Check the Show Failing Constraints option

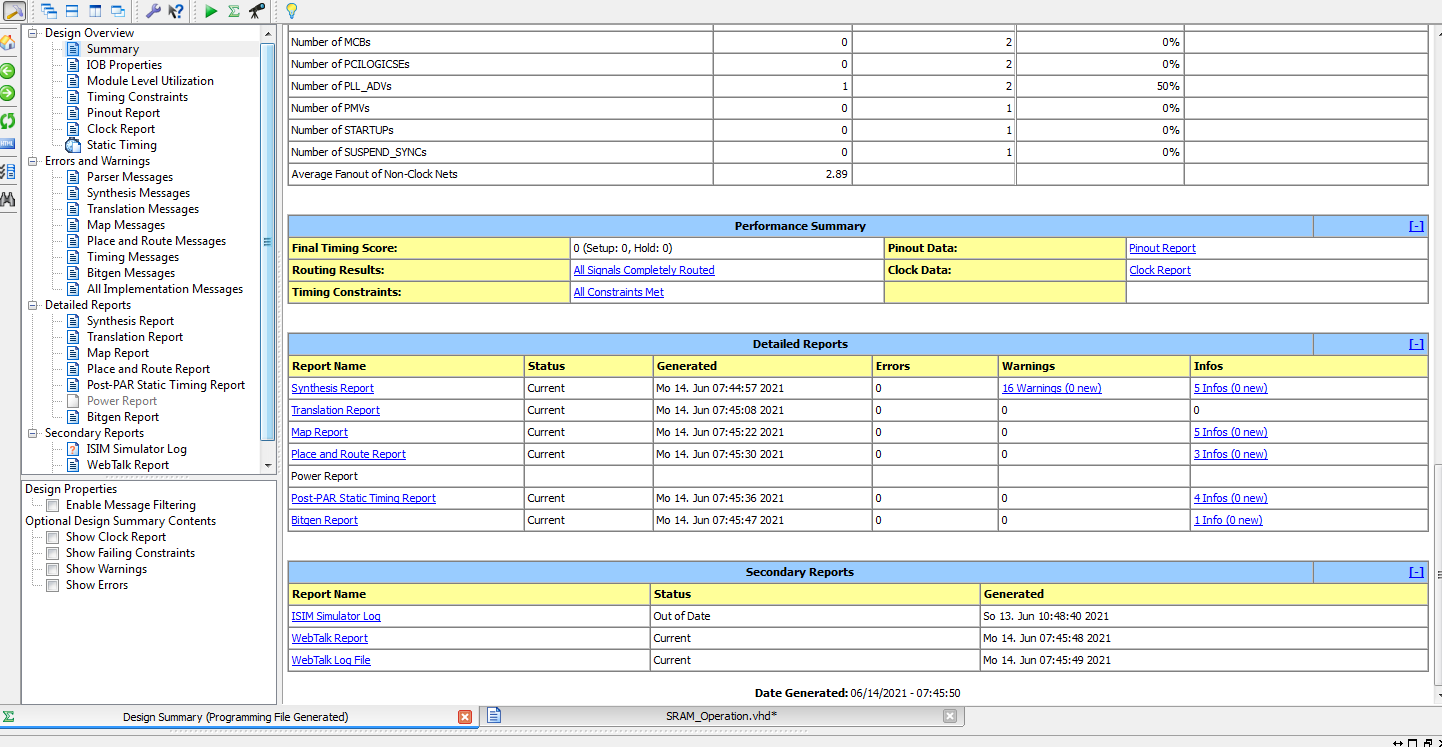click(52, 553)
